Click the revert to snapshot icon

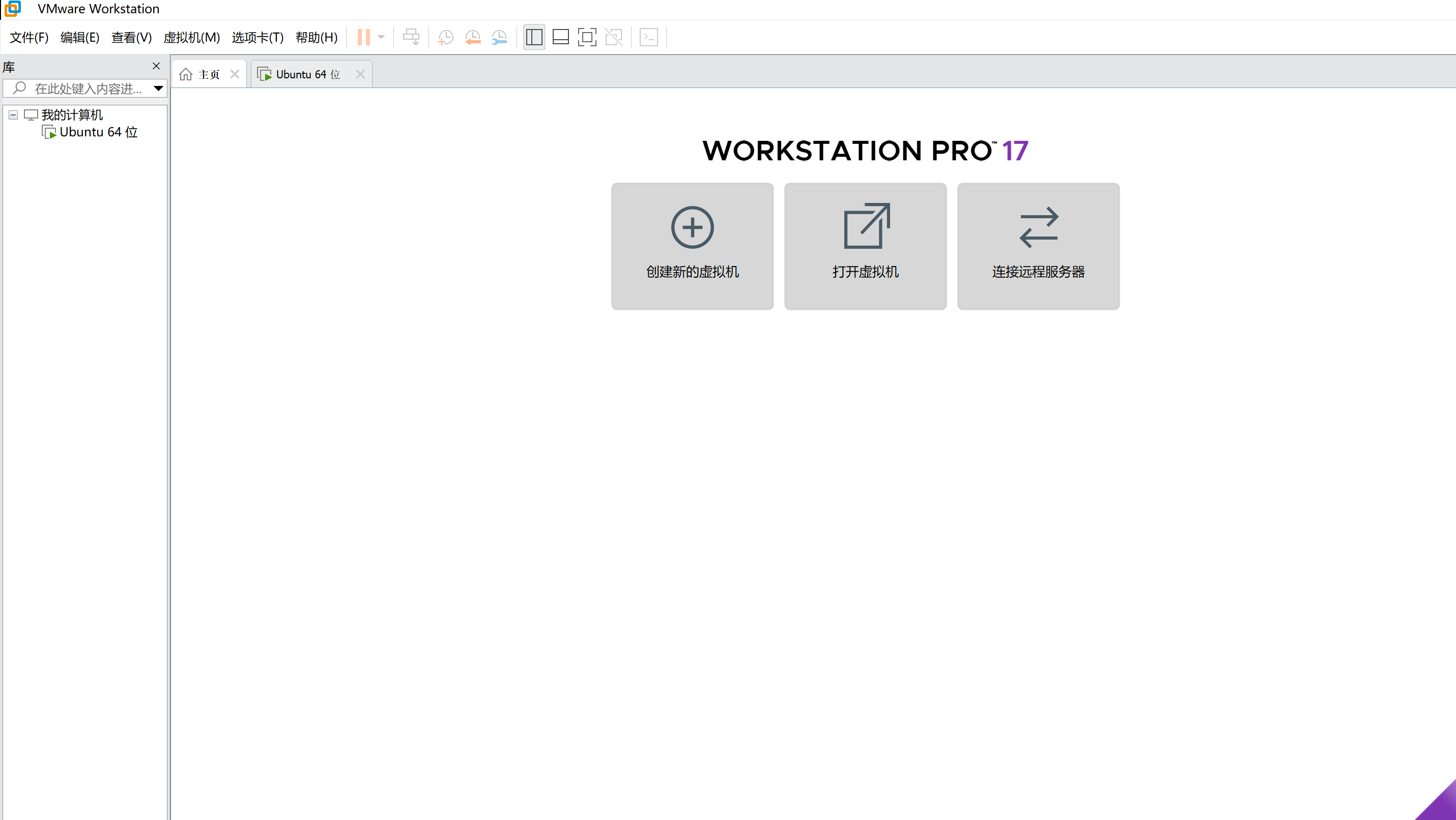click(x=472, y=37)
